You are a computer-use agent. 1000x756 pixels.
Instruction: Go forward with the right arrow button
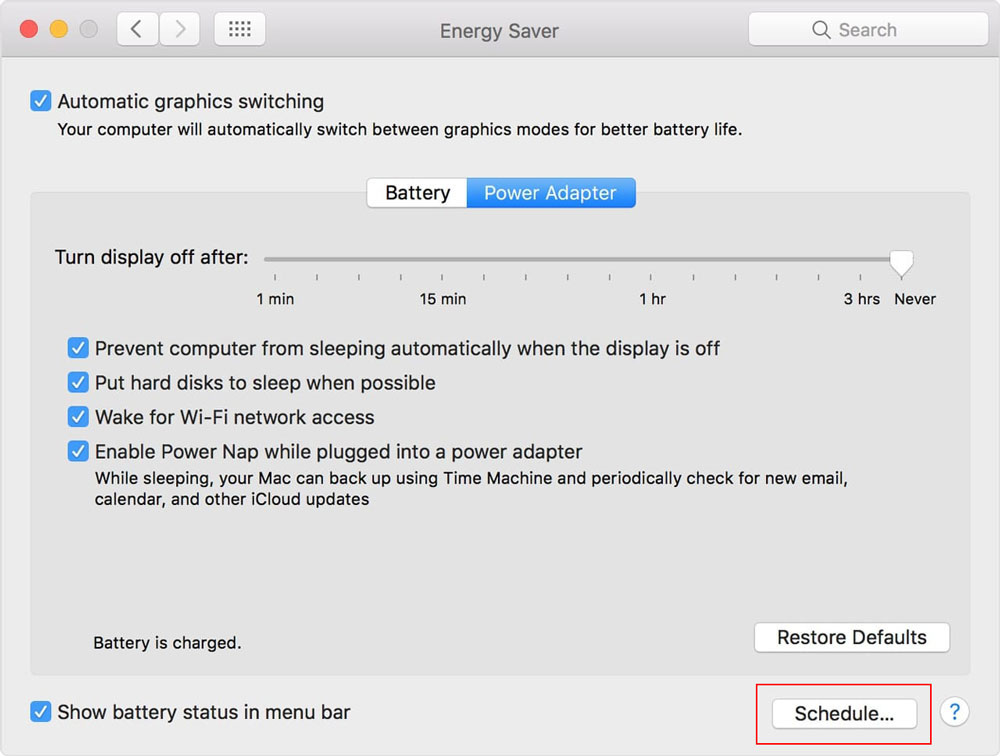[179, 30]
